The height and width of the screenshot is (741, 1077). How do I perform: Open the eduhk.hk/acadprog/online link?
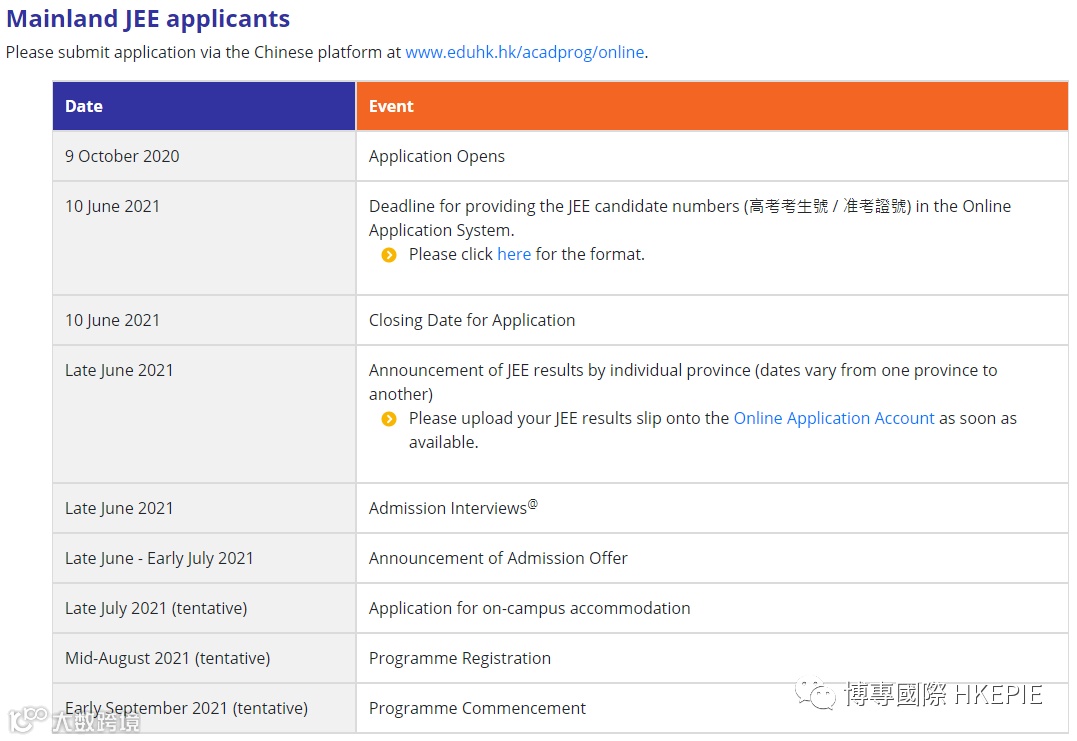click(524, 52)
